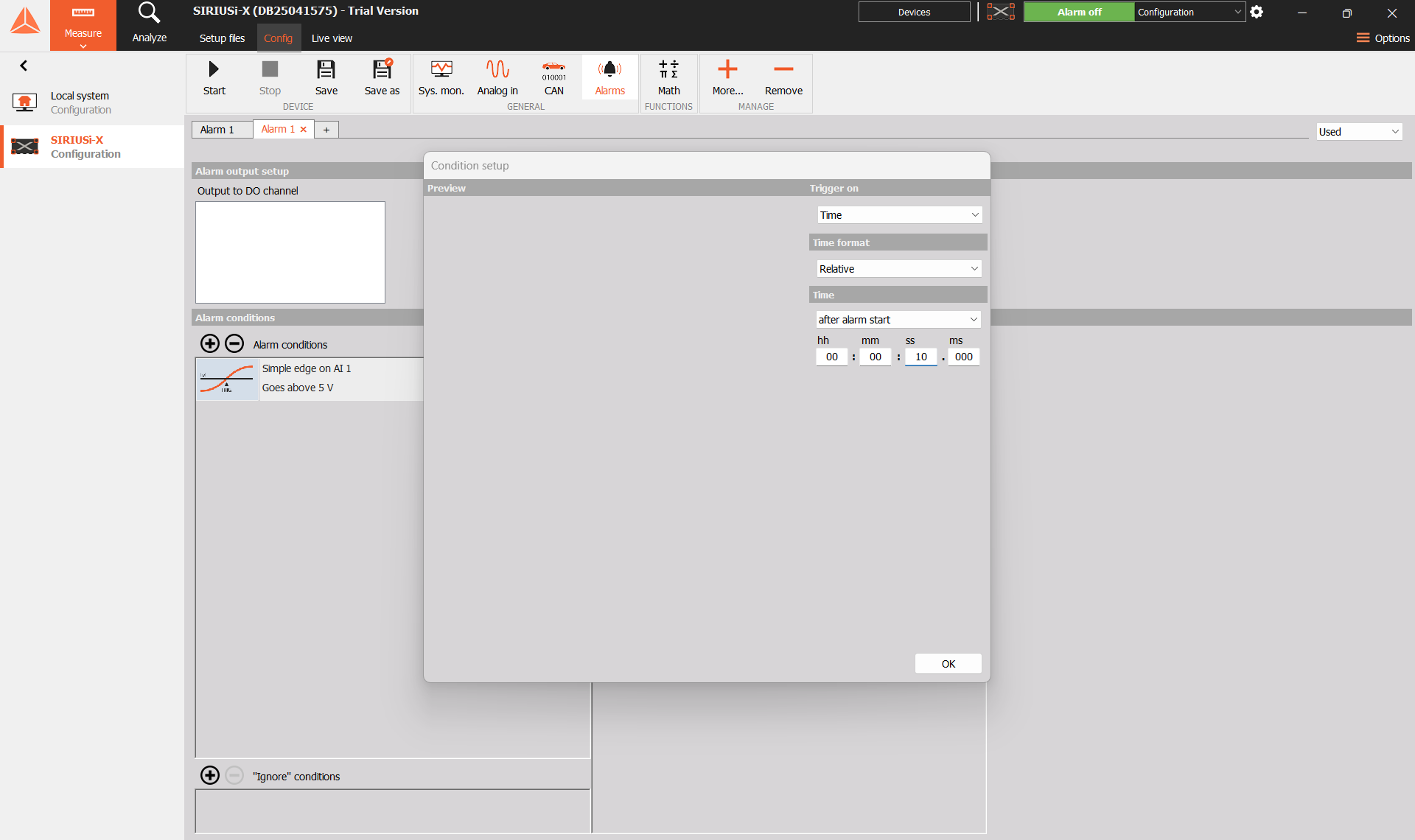Open the after alarm start dropdown
This screenshot has height=840, width=1415.
[898, 320]
